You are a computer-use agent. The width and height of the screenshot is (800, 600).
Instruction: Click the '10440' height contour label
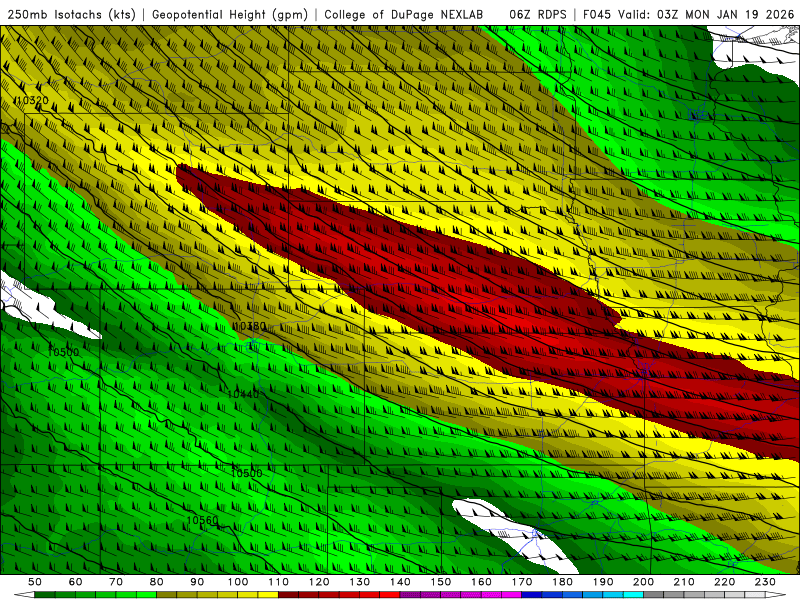tap(243, 394)
